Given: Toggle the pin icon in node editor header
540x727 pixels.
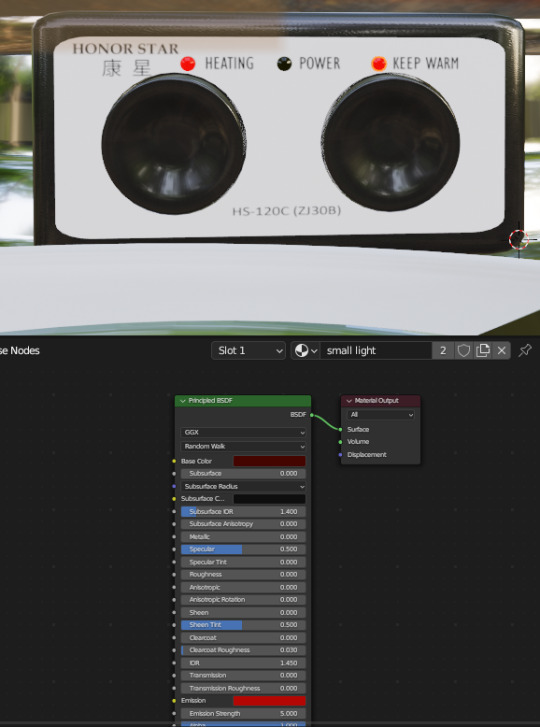Looking at the screenshot, I should [x=525, y=351].
